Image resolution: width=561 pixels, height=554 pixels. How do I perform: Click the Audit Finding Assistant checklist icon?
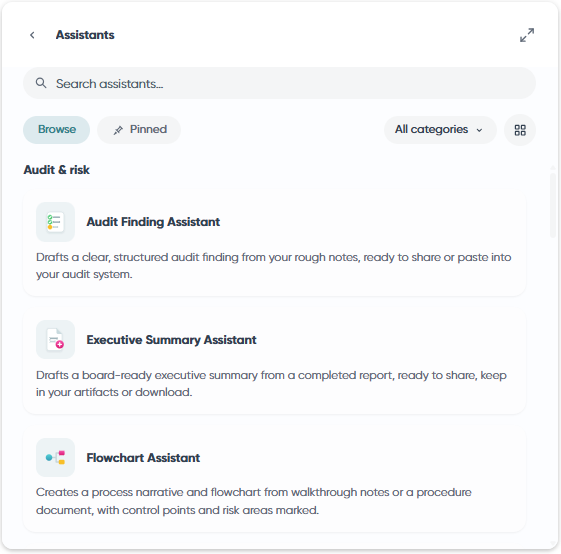coord(55,222)
